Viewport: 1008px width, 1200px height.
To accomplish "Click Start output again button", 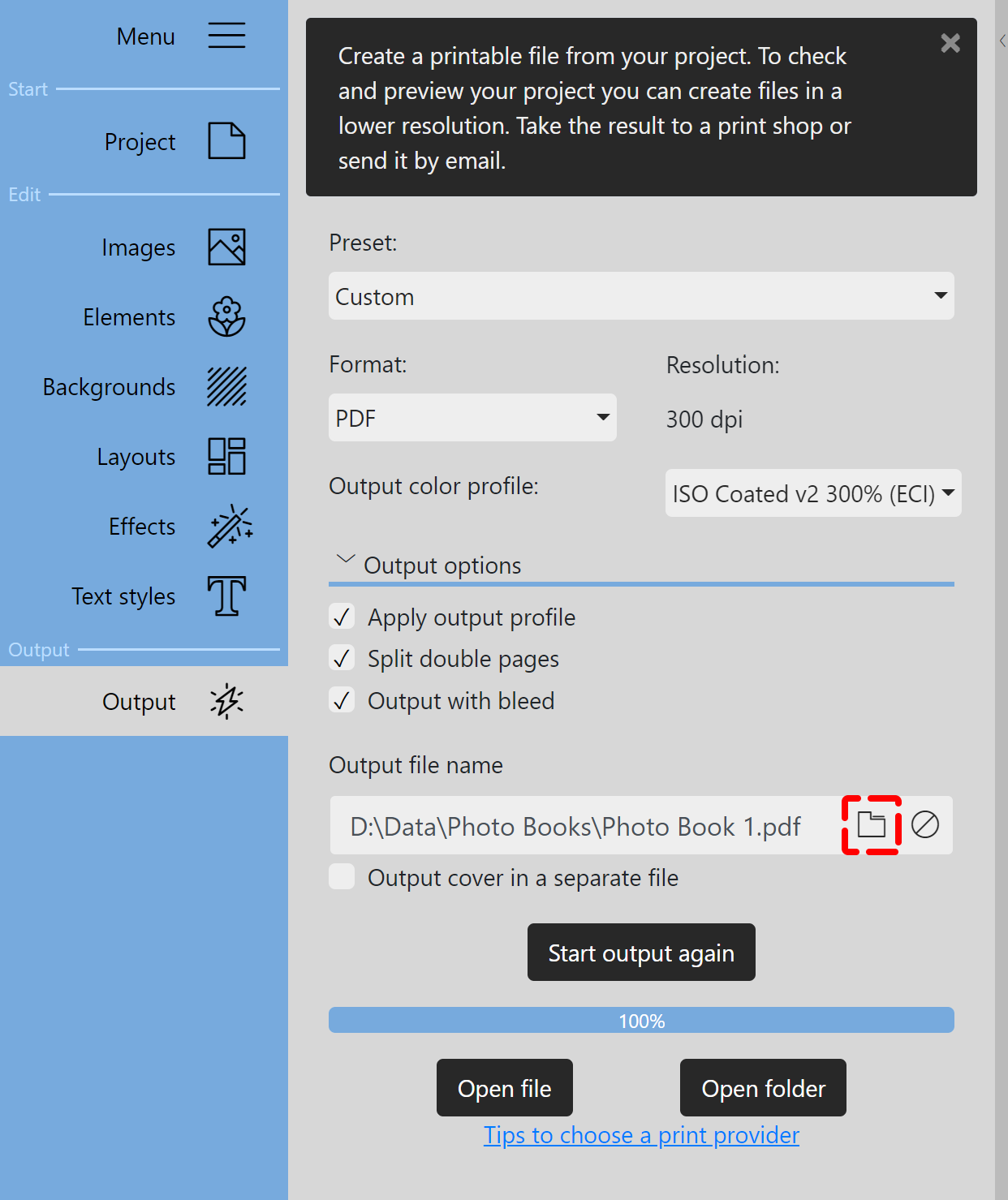I will point(641,953).
